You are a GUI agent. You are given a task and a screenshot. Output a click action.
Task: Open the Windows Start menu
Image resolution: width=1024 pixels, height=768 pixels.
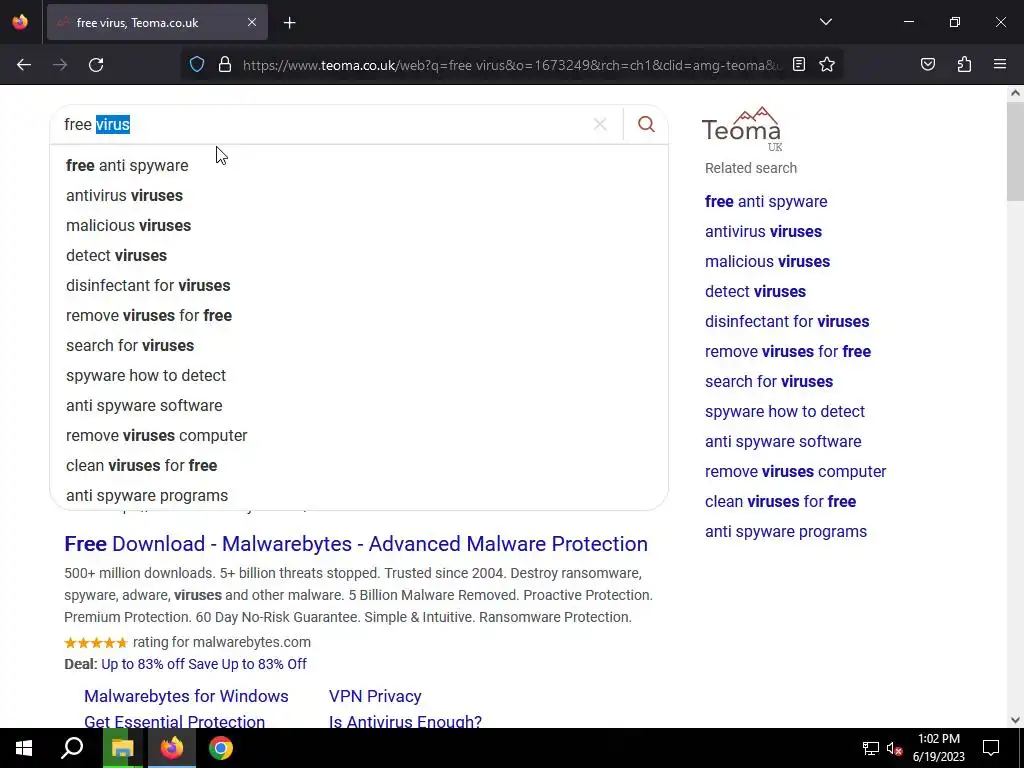click(24, 748)
